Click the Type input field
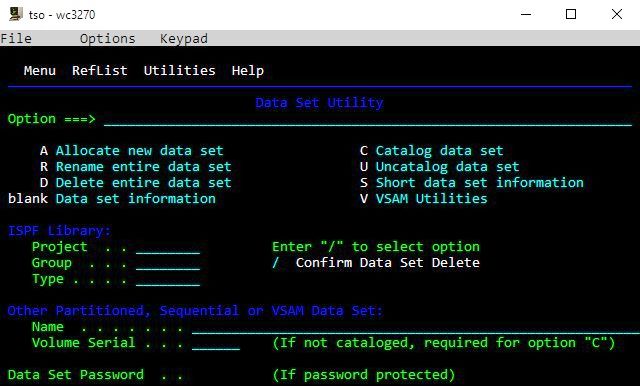Screen dimensions: 640x386 coord(168,279)
